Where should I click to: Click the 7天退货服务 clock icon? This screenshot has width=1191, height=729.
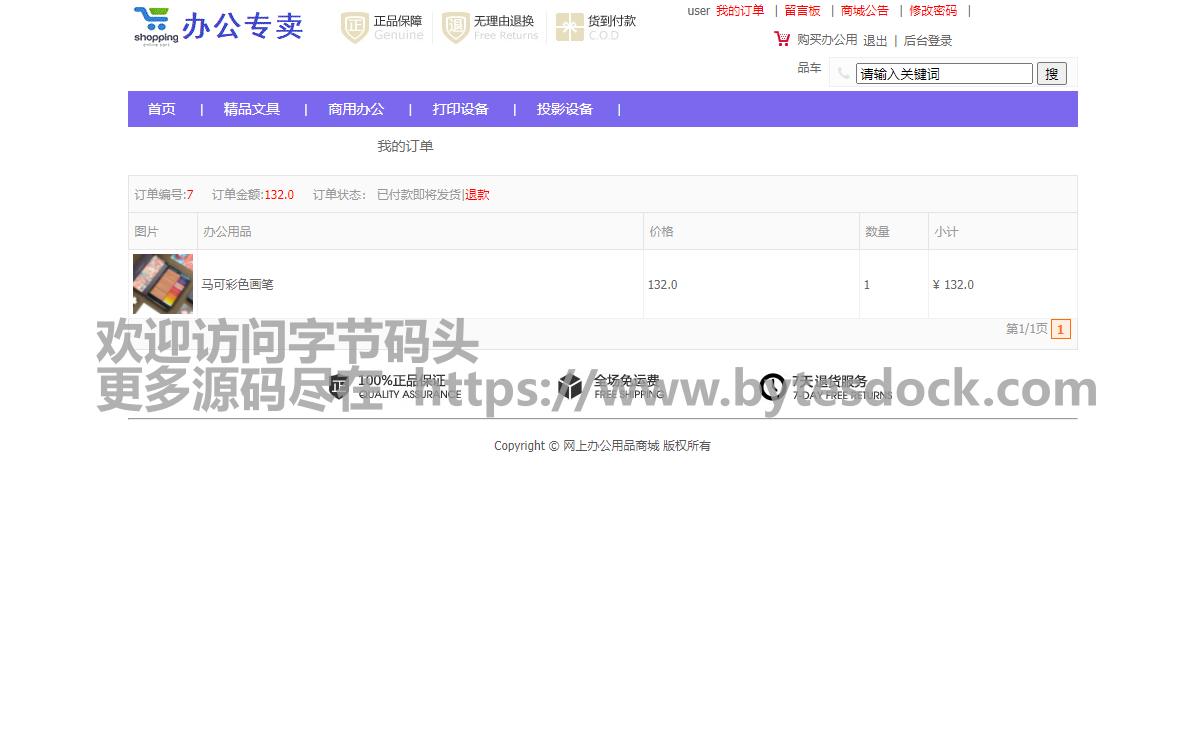click(772, 386)
